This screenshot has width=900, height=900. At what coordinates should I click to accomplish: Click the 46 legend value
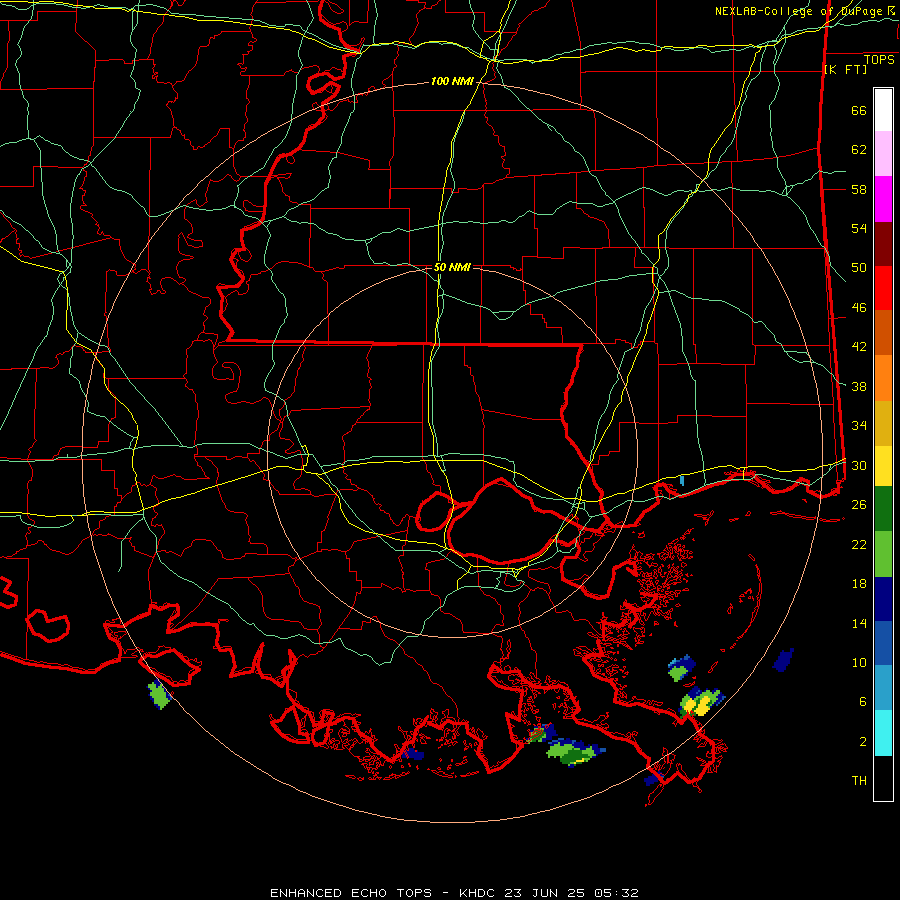tap(859, 308)
